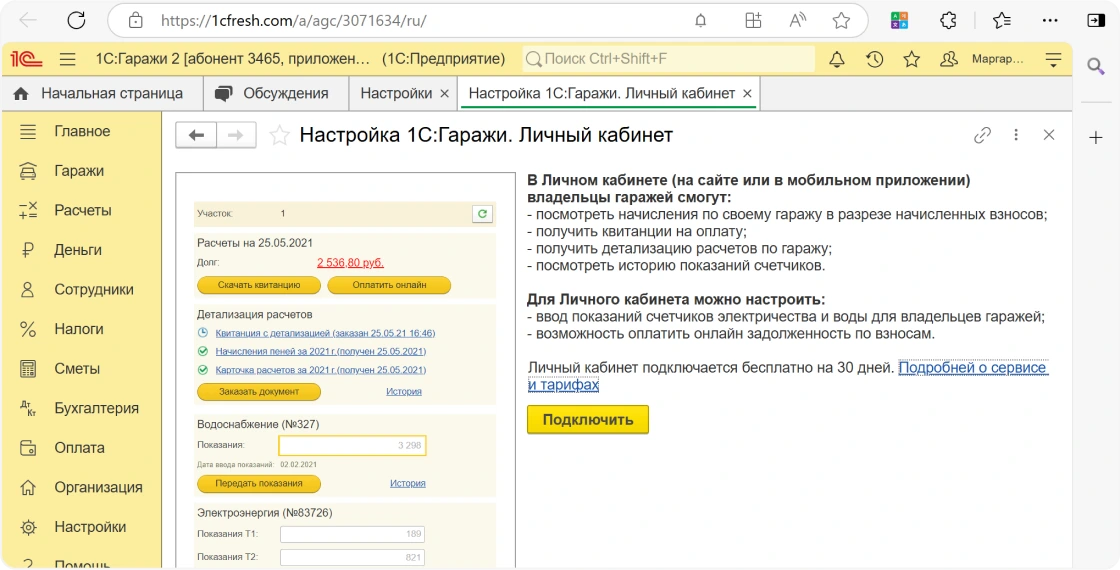Open Главное section in sidebar
The height and width of the screenshot is (570, 1120).
pos(81,131)
